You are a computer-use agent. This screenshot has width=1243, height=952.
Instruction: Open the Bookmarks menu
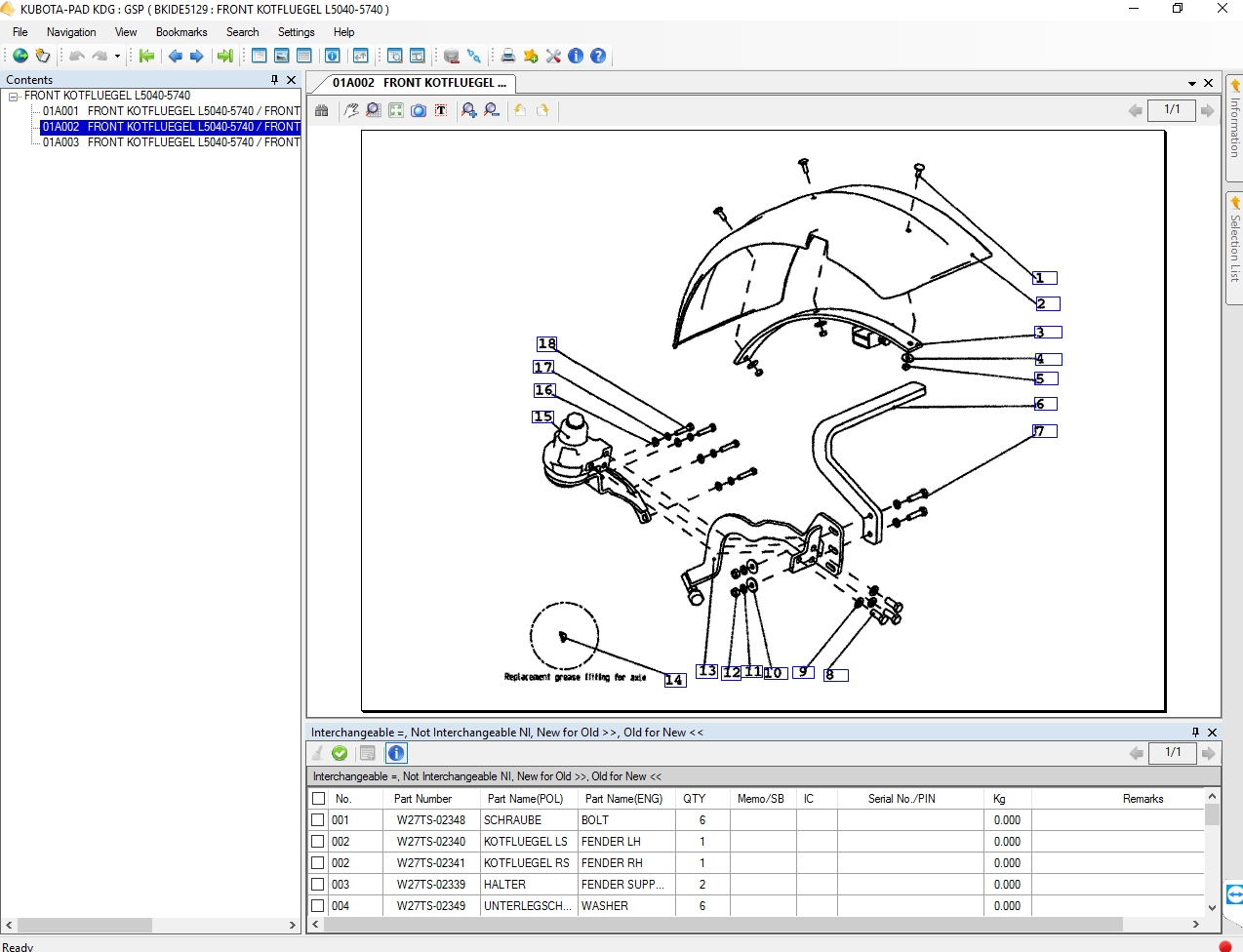181,32
